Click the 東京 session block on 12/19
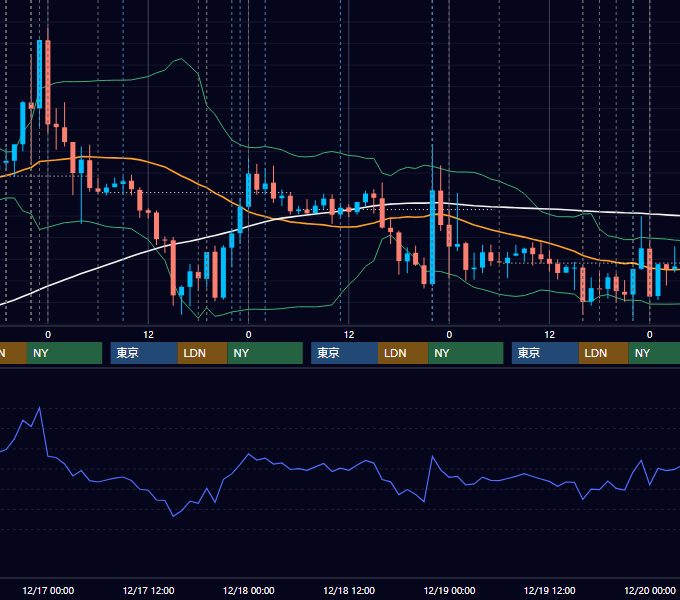This screenshot has width=680, height=600. pyautogui.click(x=545, y=353)
